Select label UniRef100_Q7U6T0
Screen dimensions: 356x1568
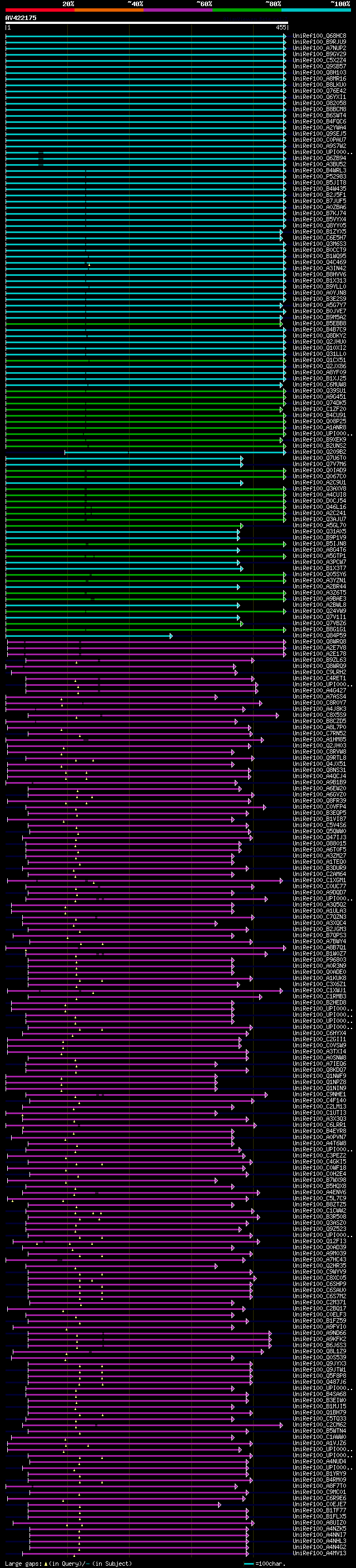coord(319,458)
